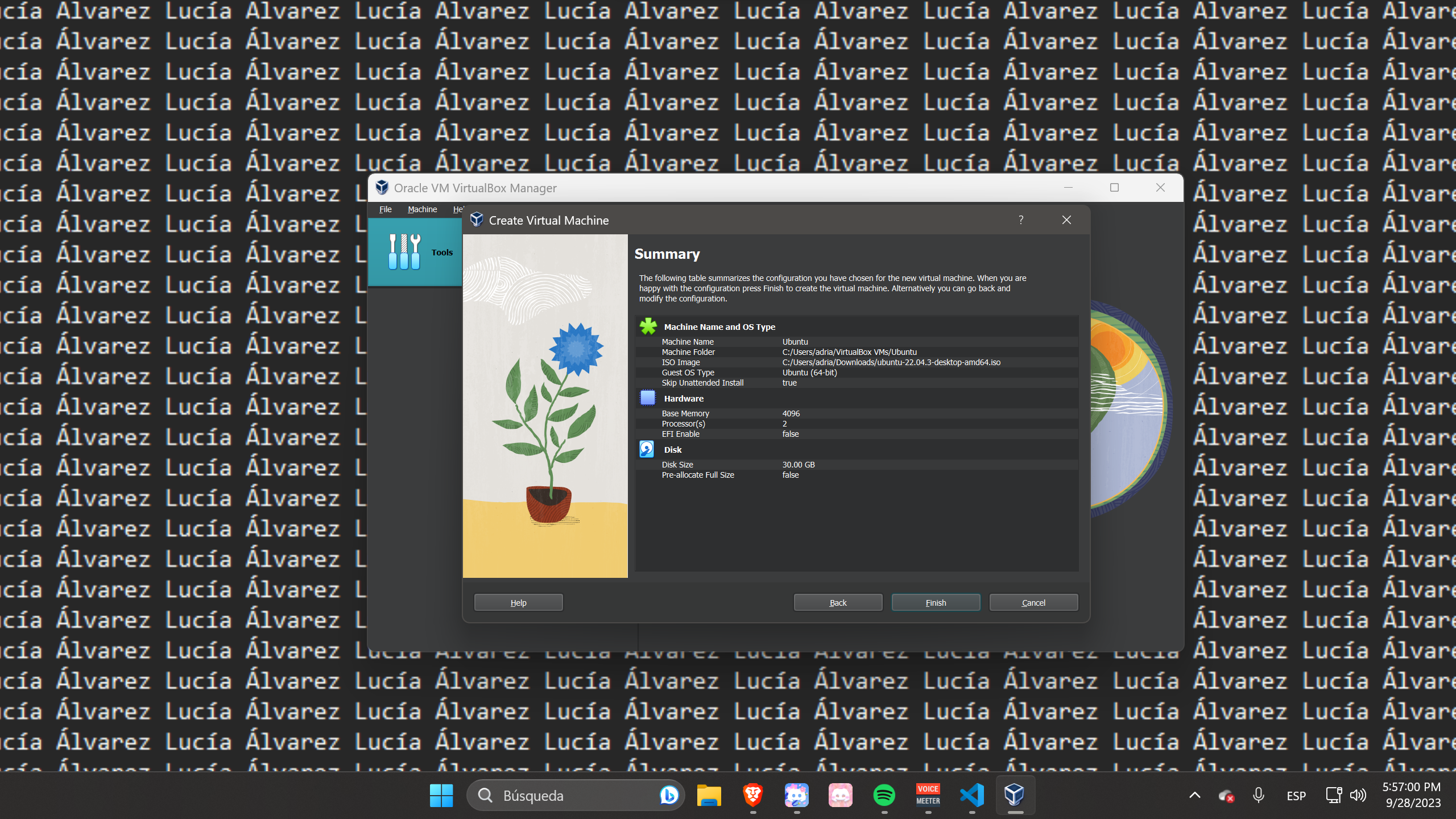The image size is (1456, 819).
Task: Cancel the Create Virtual Machine wizard
Action: (1033, 602)
